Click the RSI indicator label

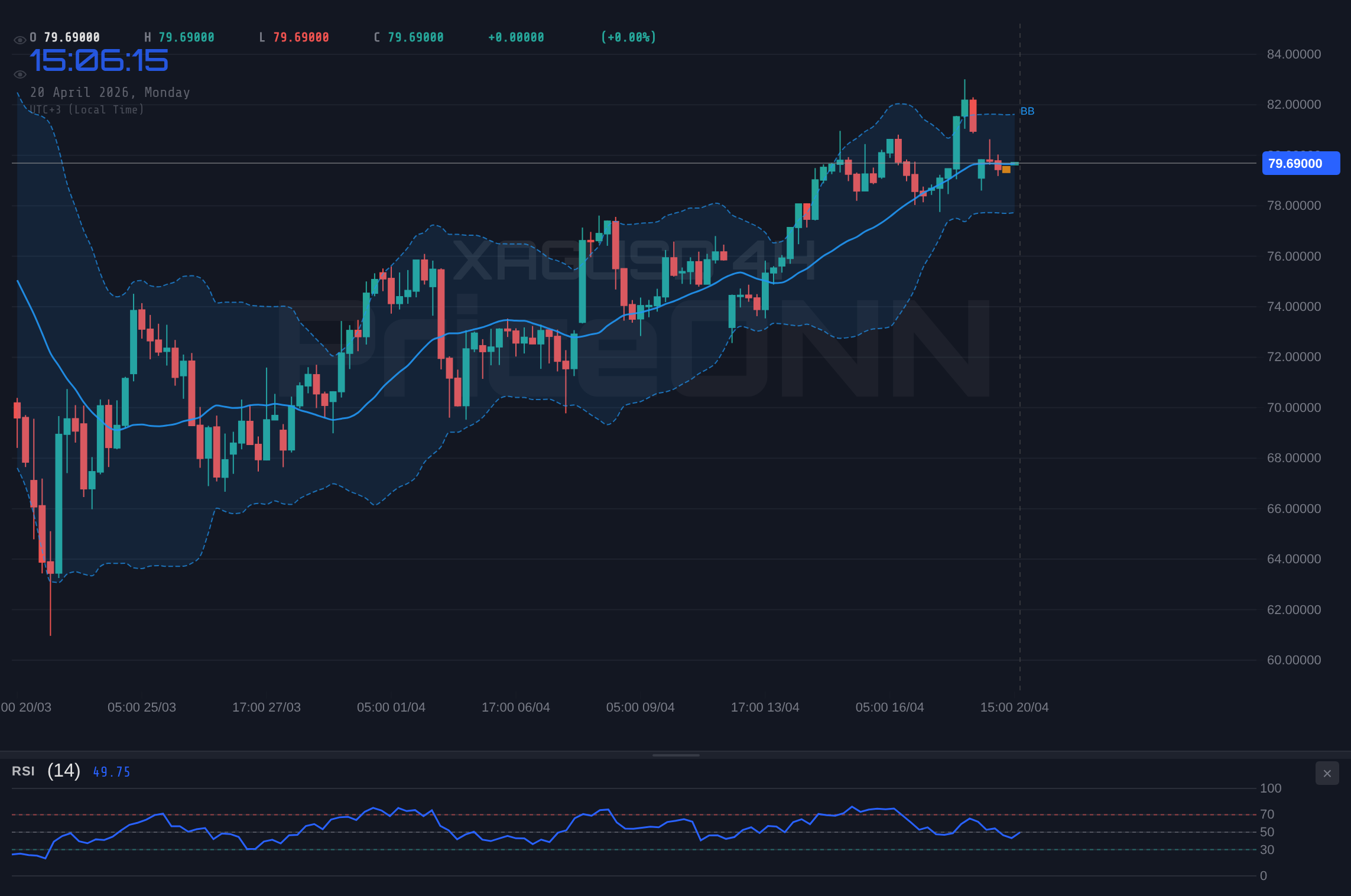(x=23, y=771)
